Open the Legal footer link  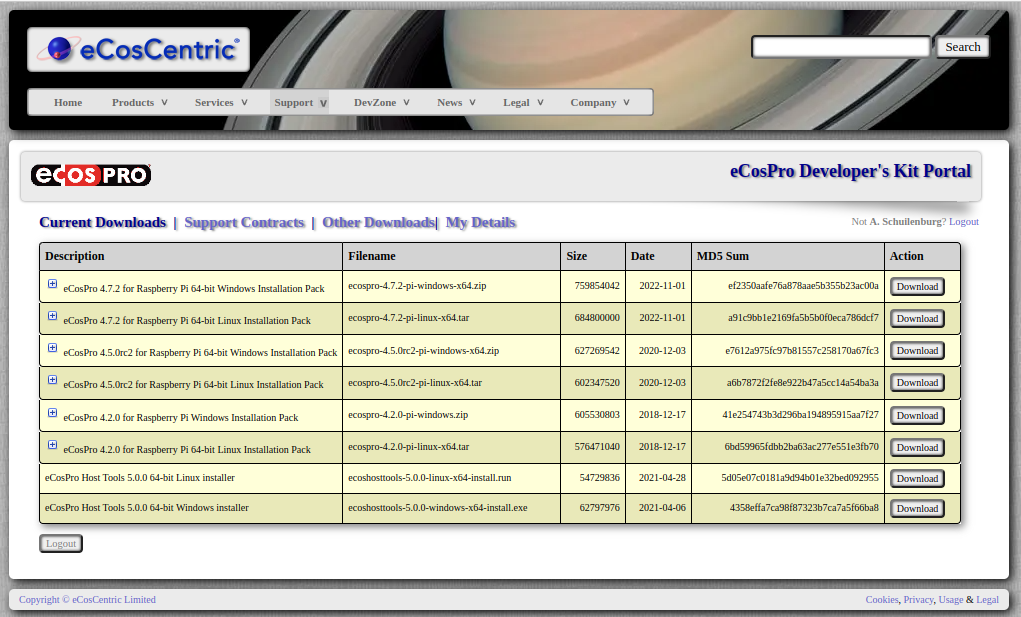987,599
